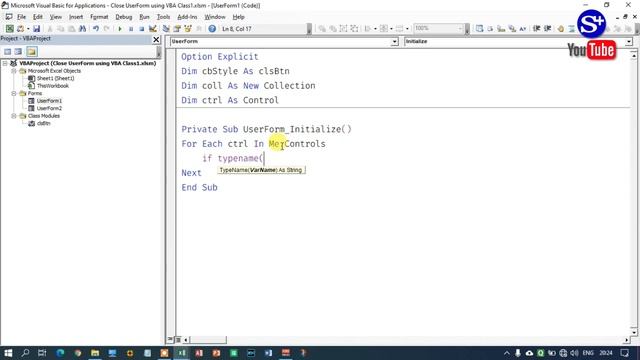Open the File menu
This screenshot has width=640, height=360.
(x=21, y=17)
